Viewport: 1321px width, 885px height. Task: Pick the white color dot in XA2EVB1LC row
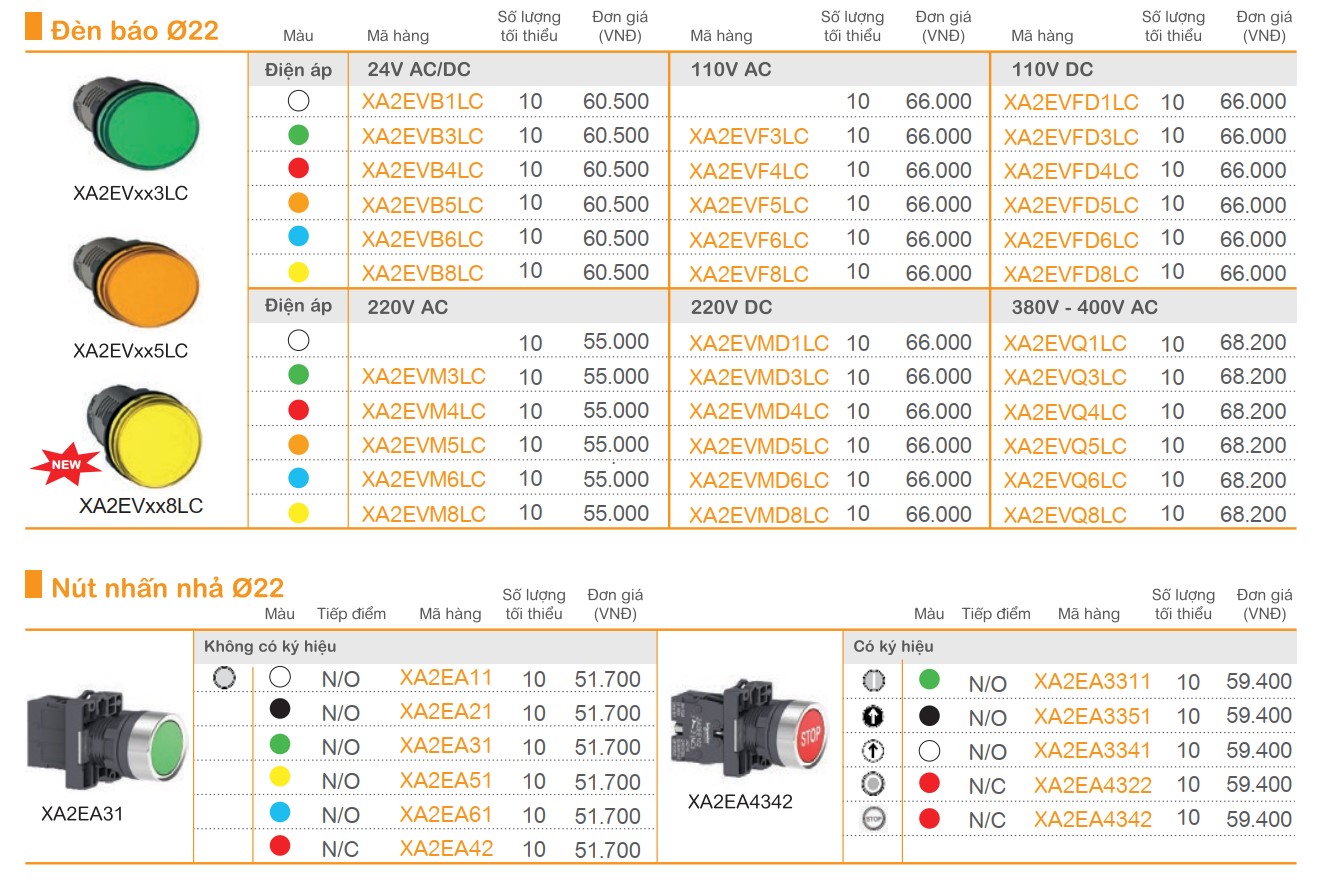click(298, 100)
